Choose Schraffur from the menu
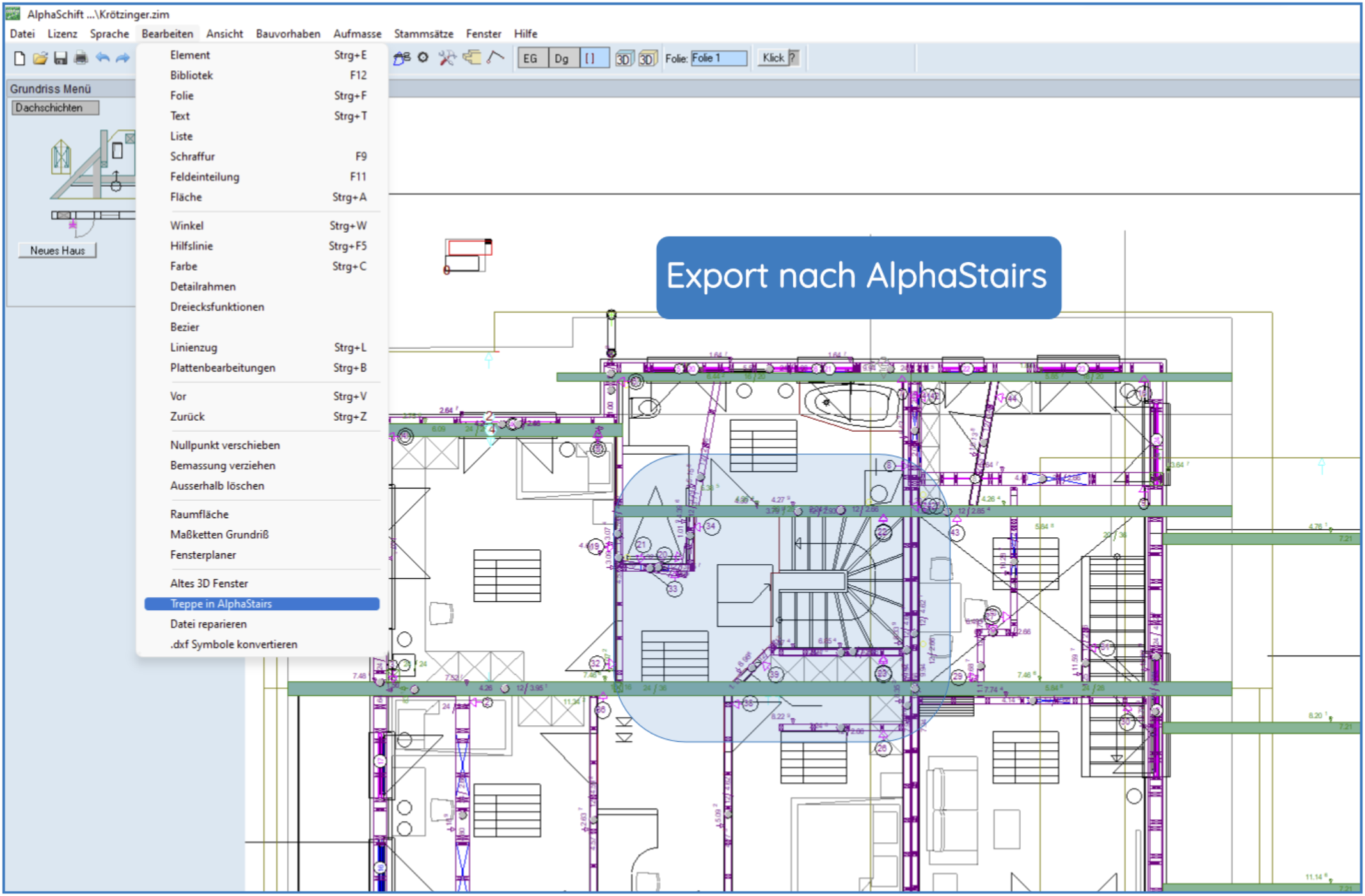Screen dimensions: 1365x896 click(262, 157)
